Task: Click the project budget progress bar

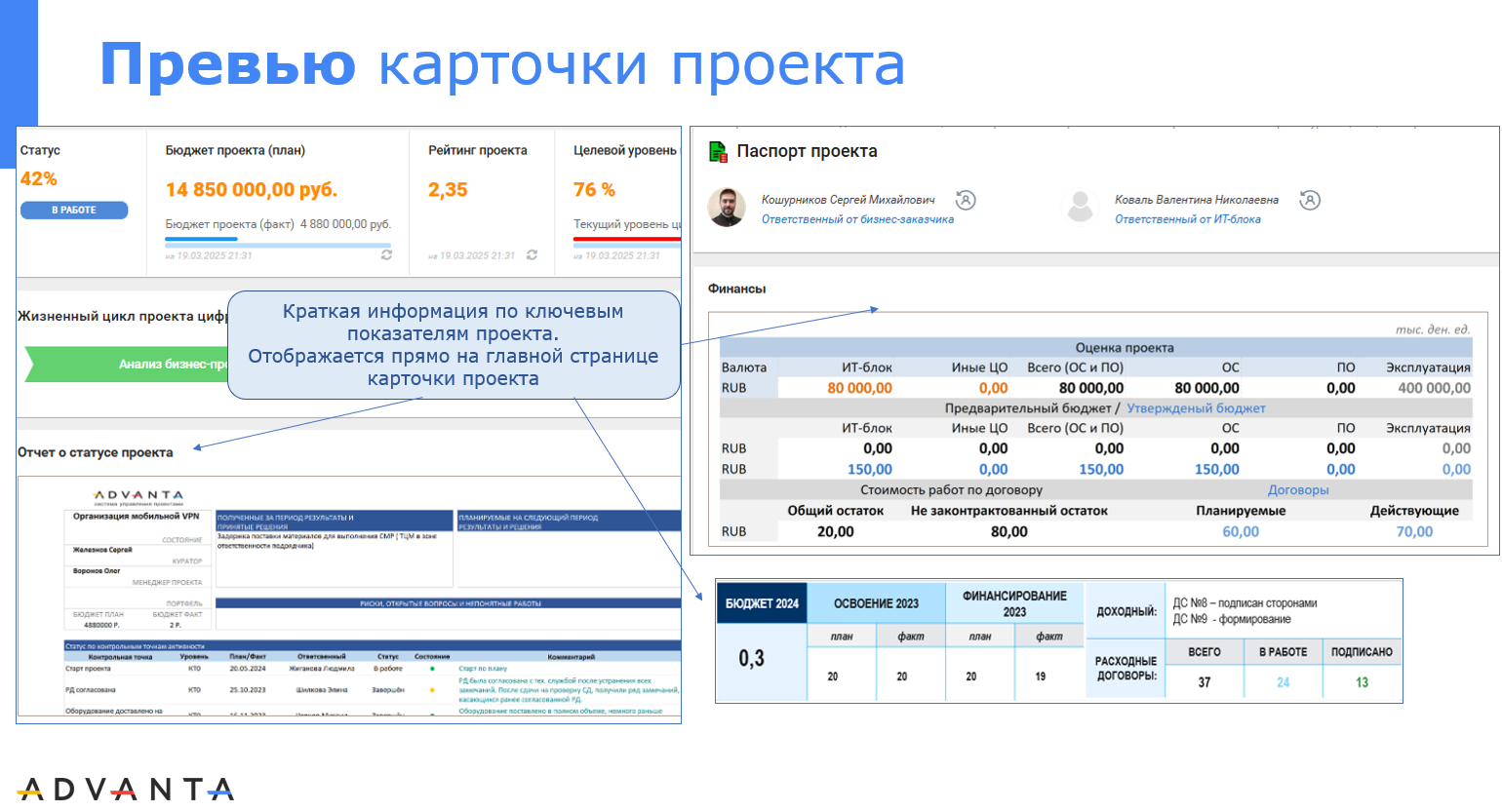Action: tap(278, 242)
